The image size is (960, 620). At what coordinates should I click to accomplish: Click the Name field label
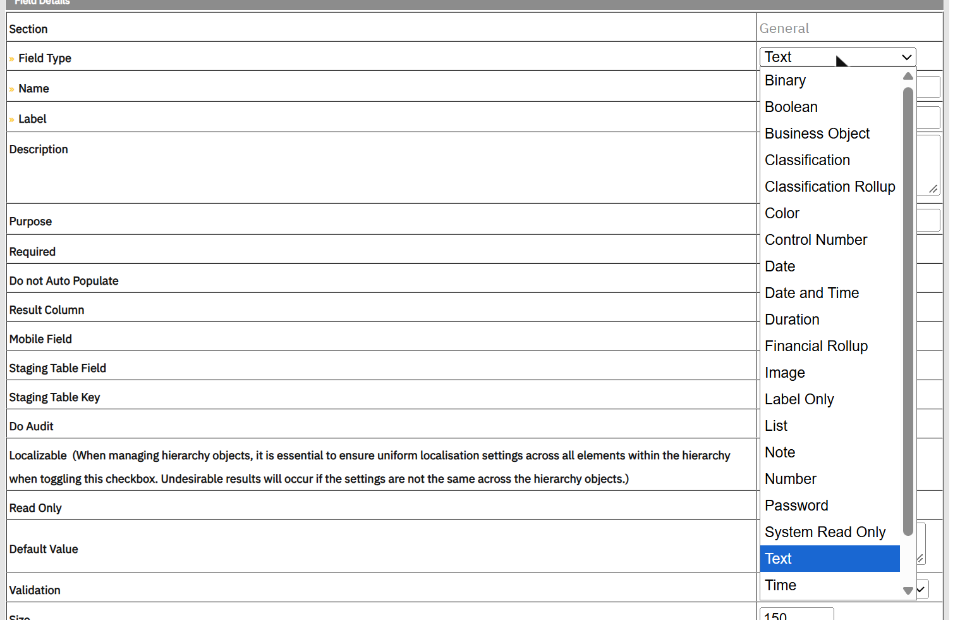tap(34, 89)
